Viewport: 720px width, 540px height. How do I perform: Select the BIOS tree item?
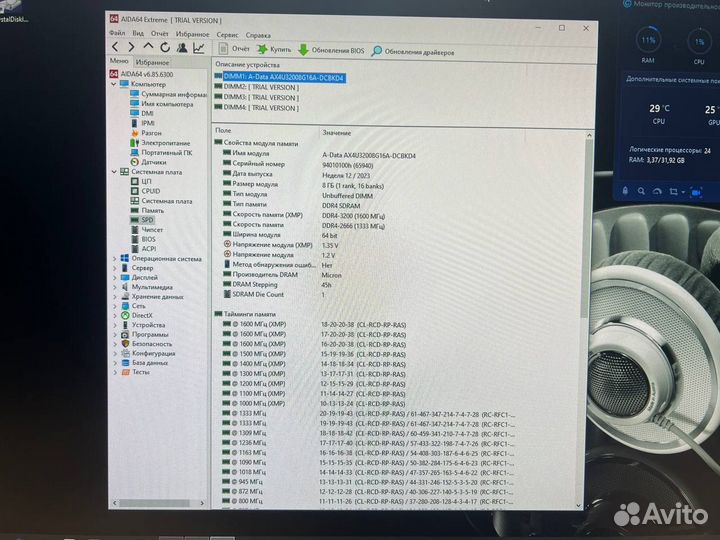tap(144, 239)
